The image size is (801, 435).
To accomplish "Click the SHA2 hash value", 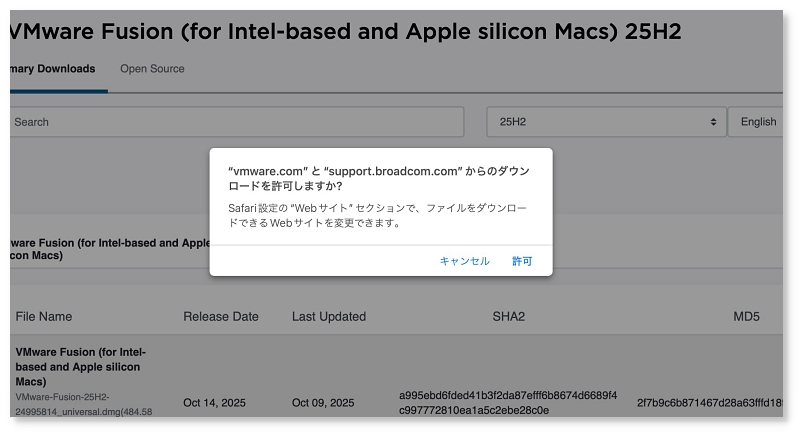I will (x=508, y=403).
